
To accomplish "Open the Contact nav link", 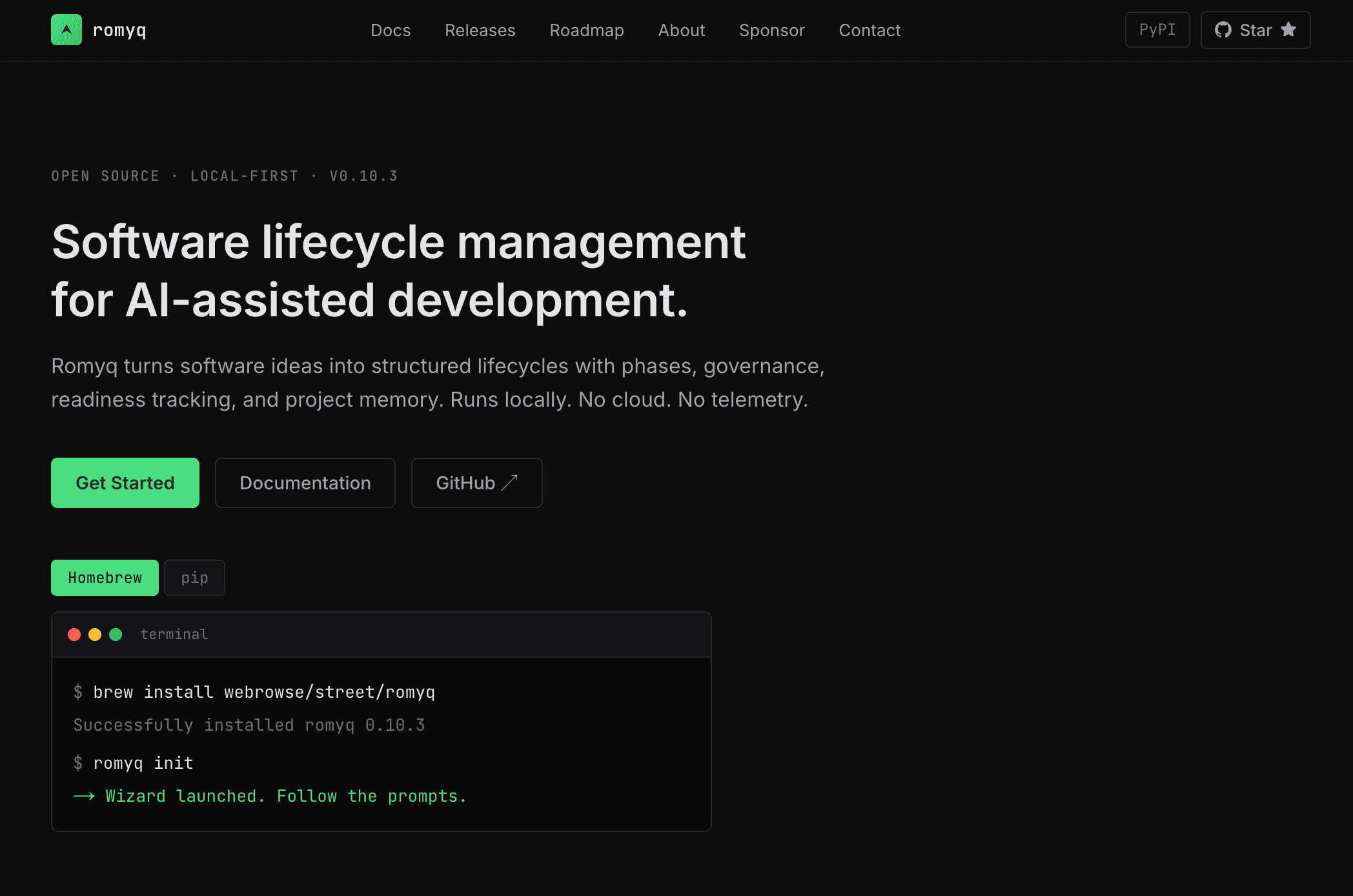I will click(870, 30).
